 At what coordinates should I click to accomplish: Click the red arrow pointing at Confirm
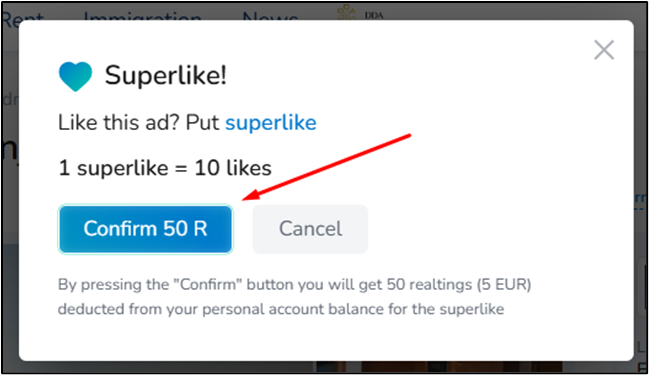point(327,167)
